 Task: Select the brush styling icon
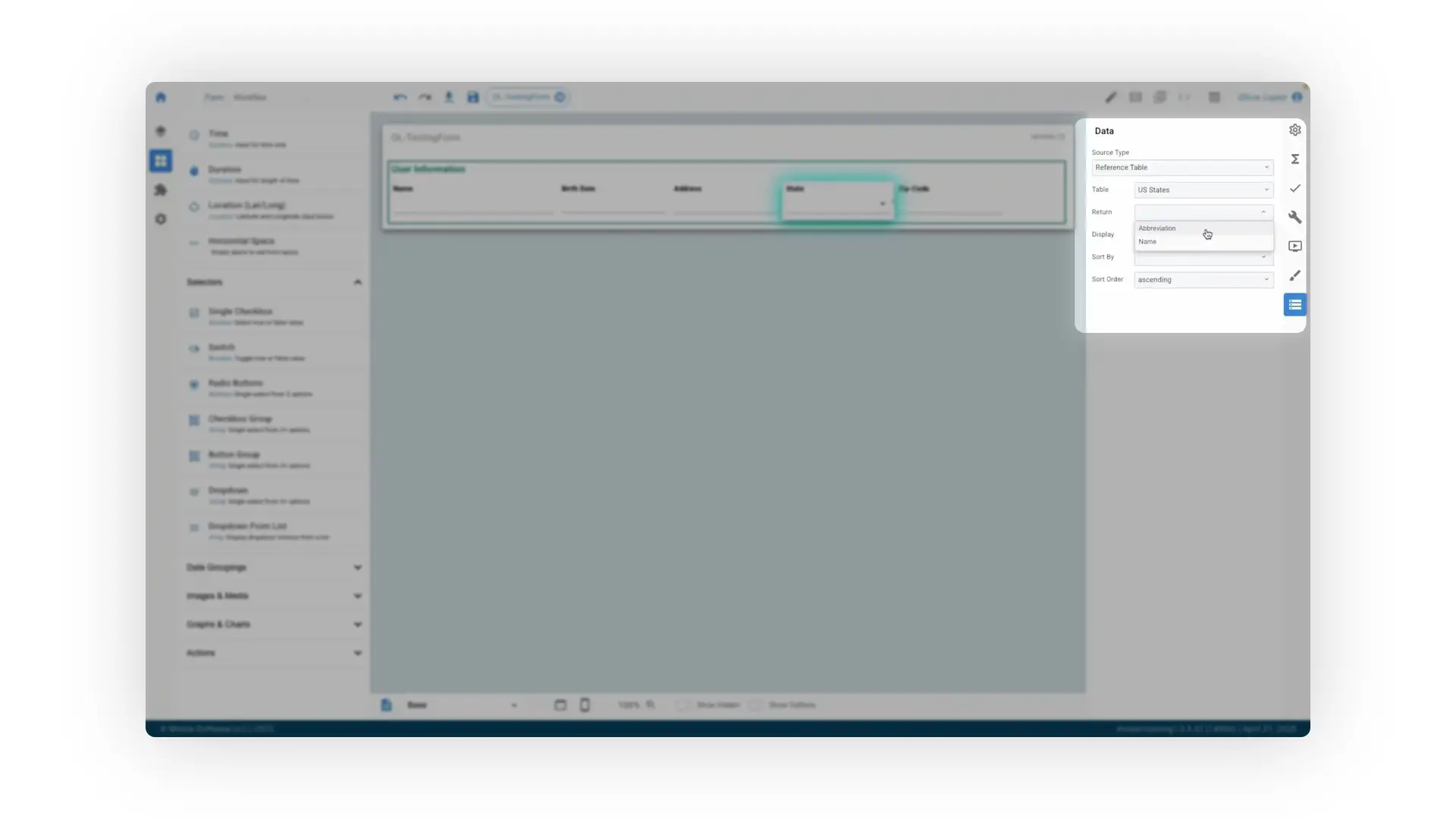point(1295,275)
